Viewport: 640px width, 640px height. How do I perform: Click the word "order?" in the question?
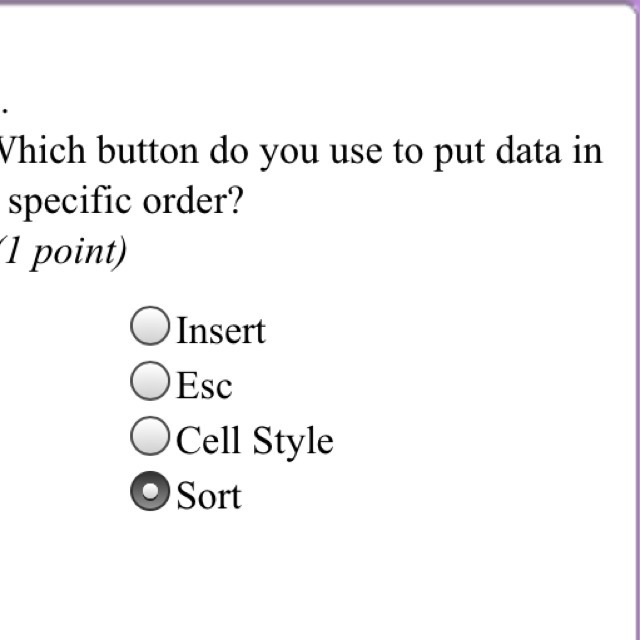click(x=193, y=200)
